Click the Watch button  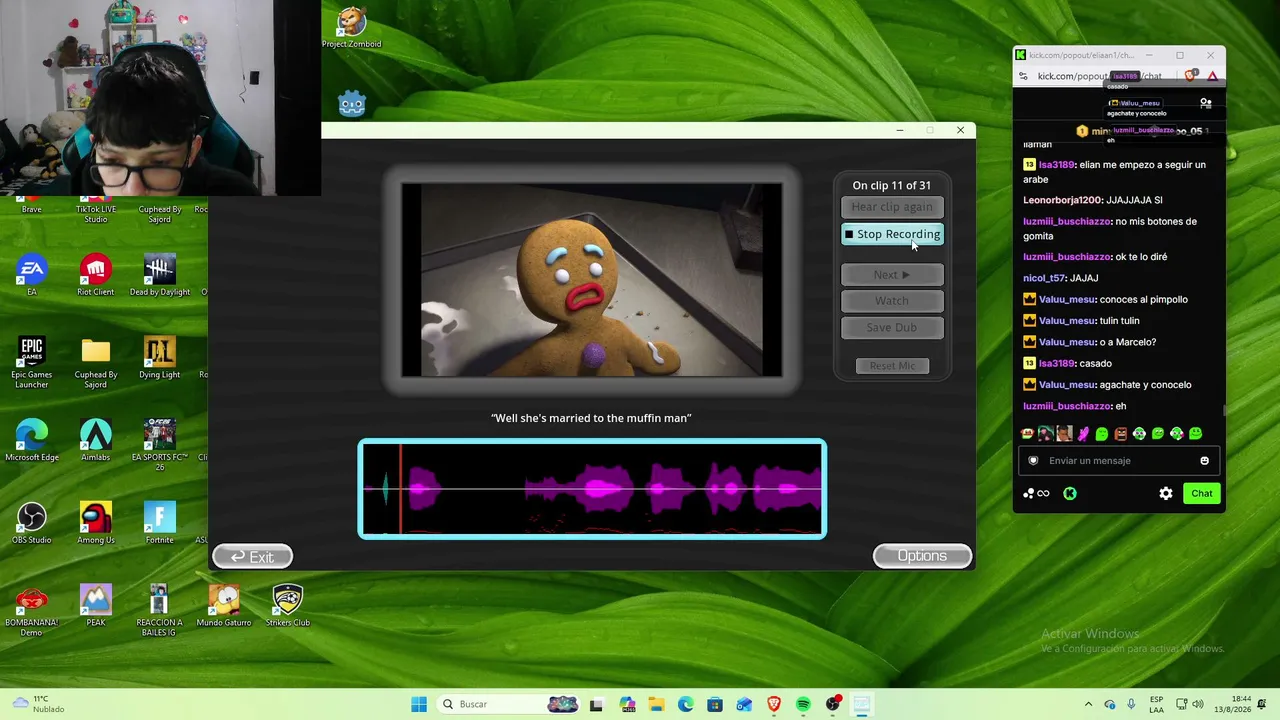[892, 301]
